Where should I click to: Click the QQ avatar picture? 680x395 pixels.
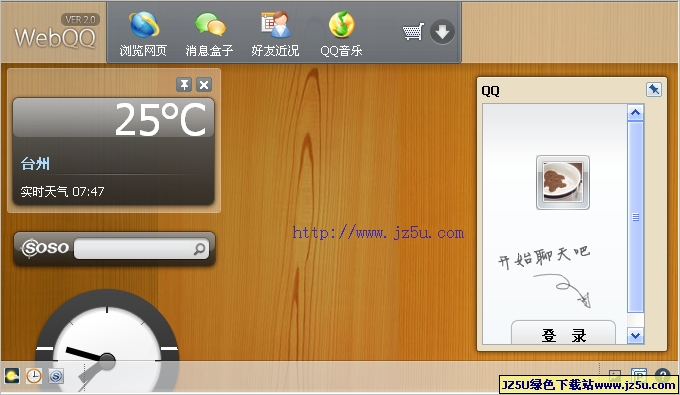pyautogui.click(x=563, y=182)
